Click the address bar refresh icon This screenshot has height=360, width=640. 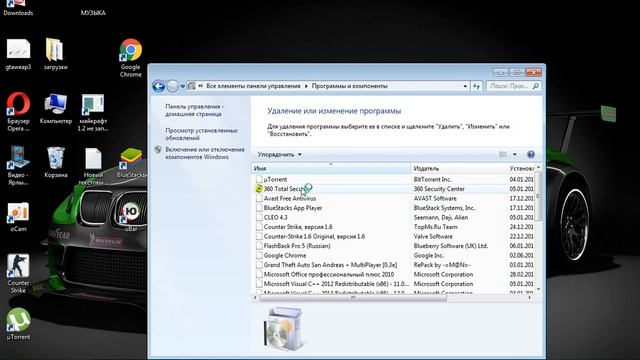[x=476, y=86]
